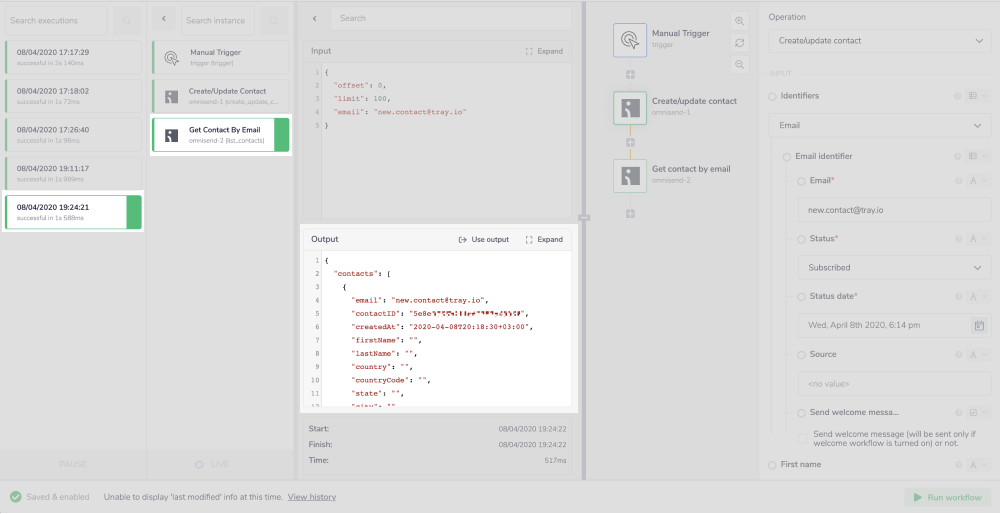Open the View history link

tap(311, 497)
